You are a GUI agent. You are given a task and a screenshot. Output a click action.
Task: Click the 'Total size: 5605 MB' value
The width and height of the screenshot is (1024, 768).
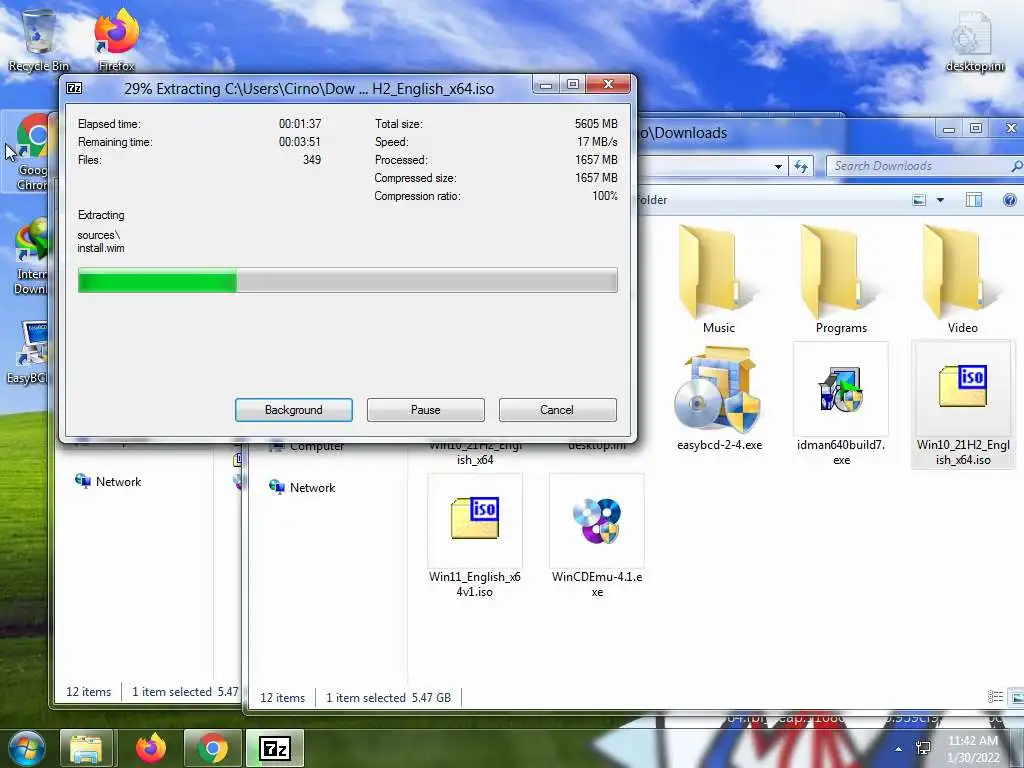click(x=596, y=123)
